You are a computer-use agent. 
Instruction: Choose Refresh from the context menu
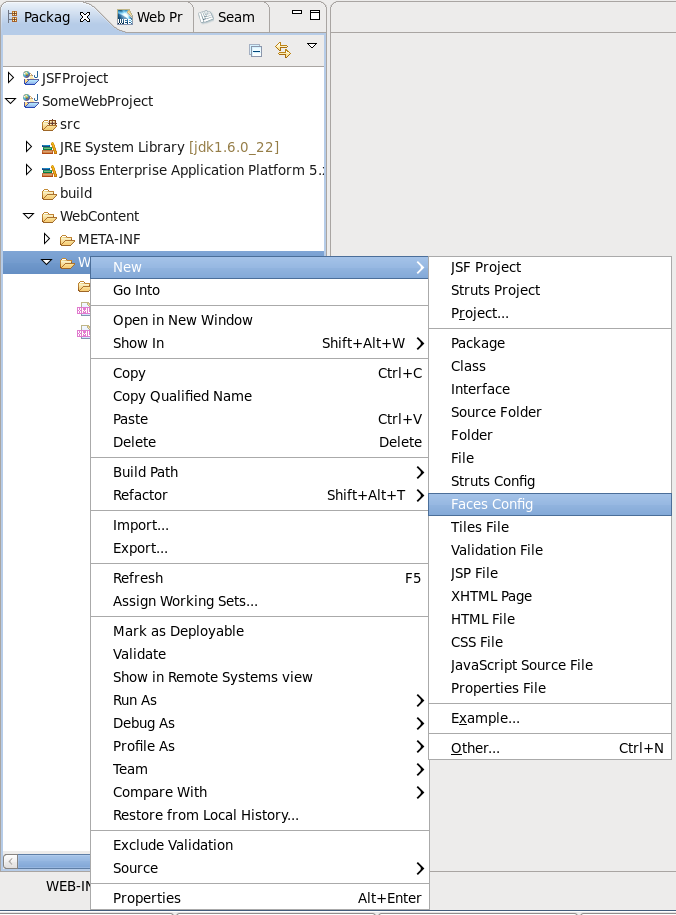coord(260,578)
